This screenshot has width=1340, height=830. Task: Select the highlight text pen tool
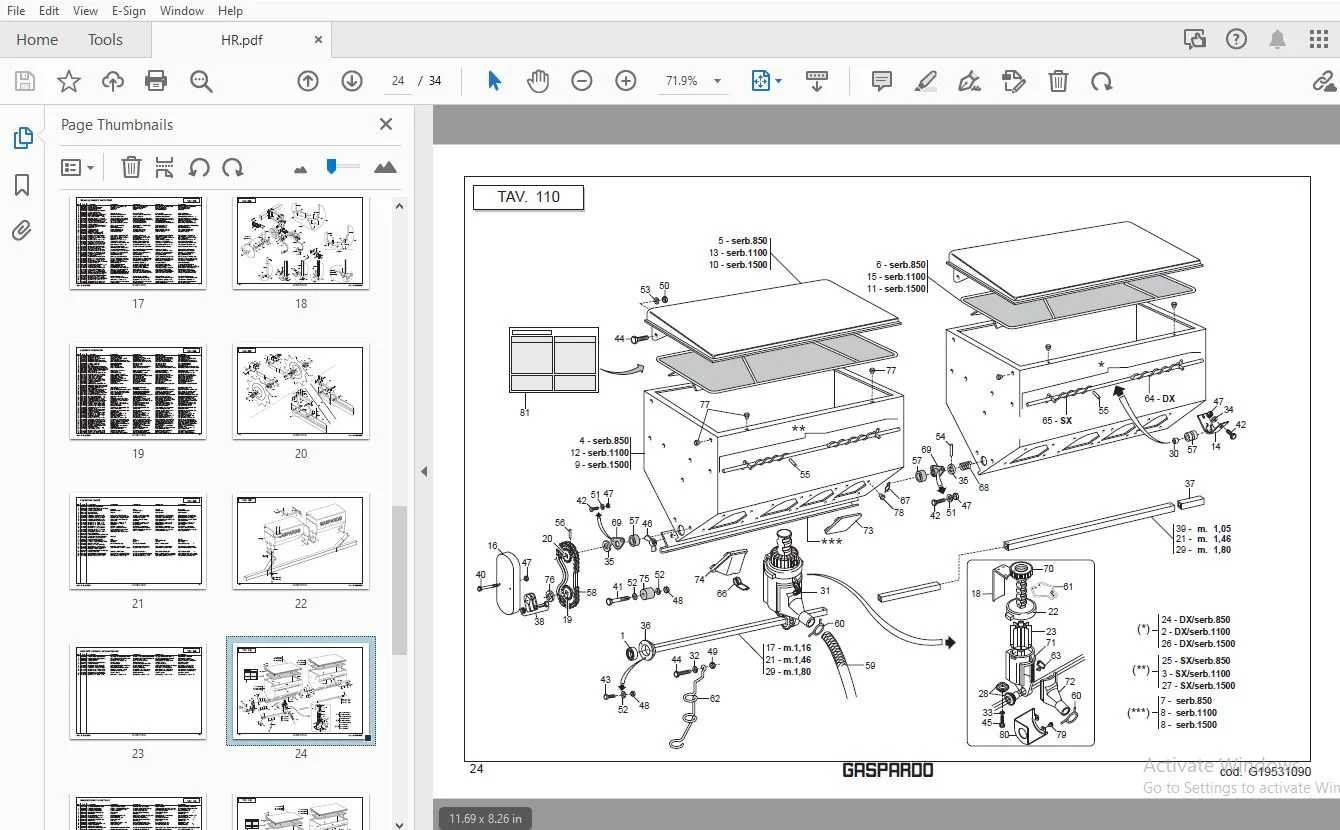[926, 81]
